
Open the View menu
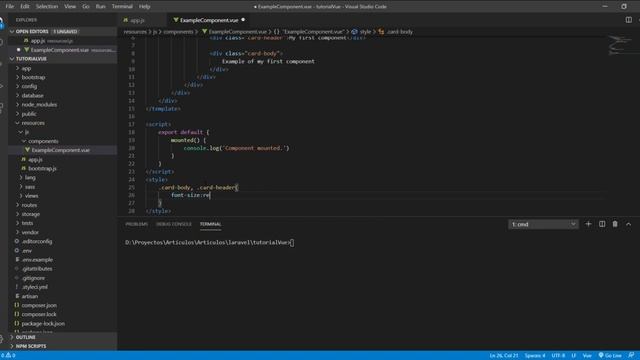(x=70, y=7)
